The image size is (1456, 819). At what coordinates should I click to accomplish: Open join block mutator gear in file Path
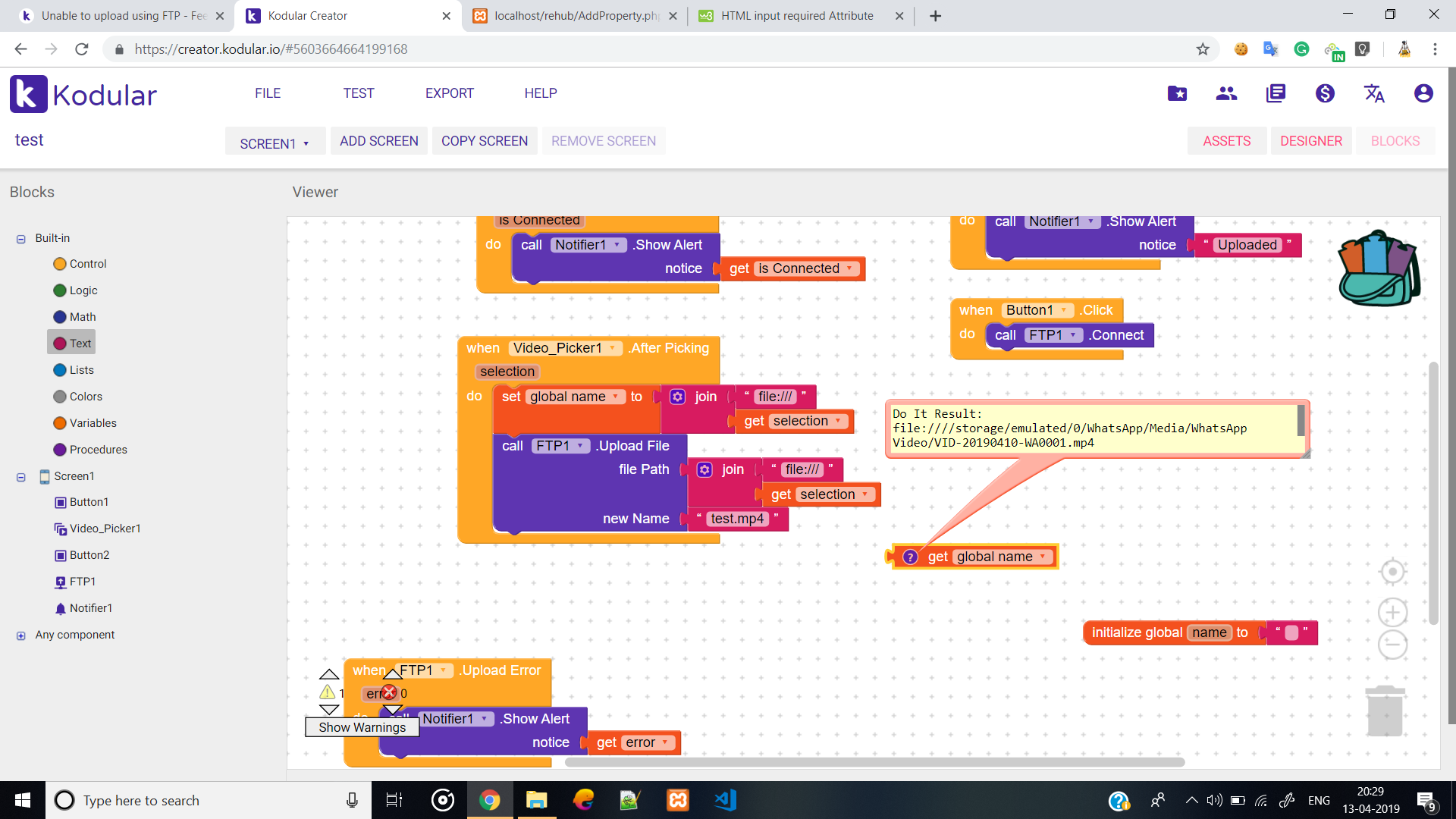pyautogui.click(x=704, y=470)
